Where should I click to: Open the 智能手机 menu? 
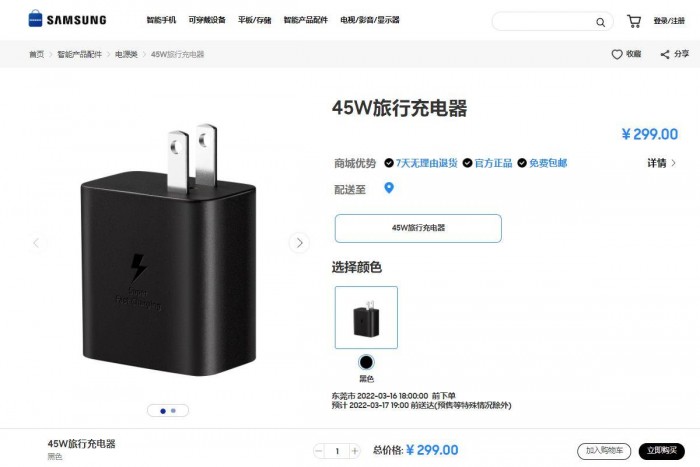point(161,20)
